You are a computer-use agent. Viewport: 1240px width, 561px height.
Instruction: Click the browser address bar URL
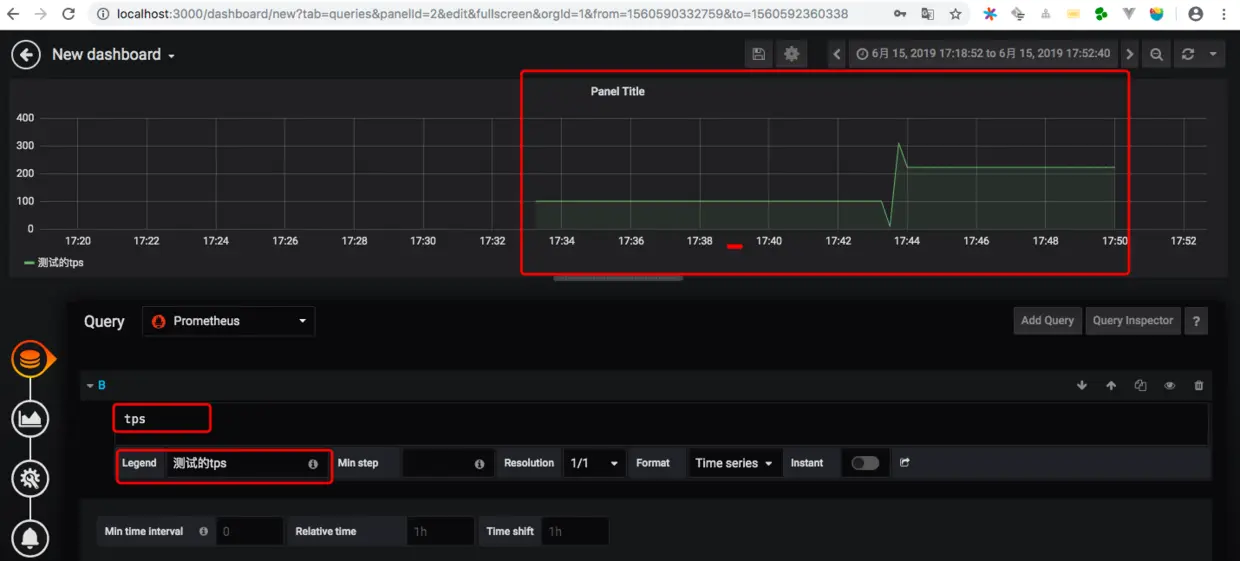pos(482,14)
